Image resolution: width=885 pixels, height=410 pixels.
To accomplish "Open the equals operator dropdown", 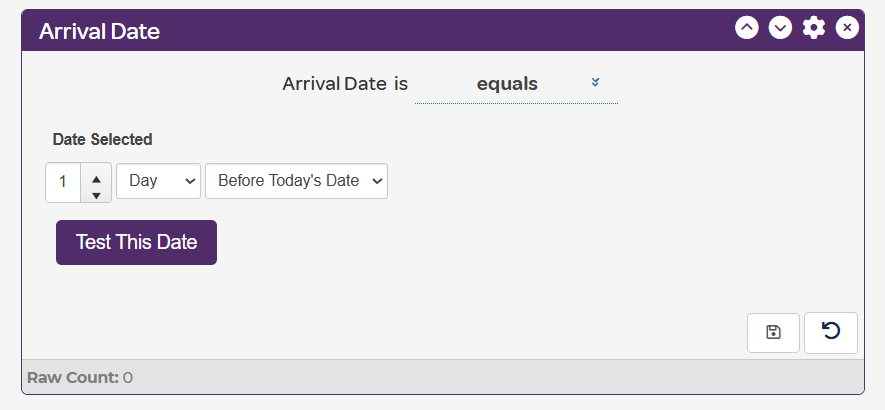I will (507, 85).
